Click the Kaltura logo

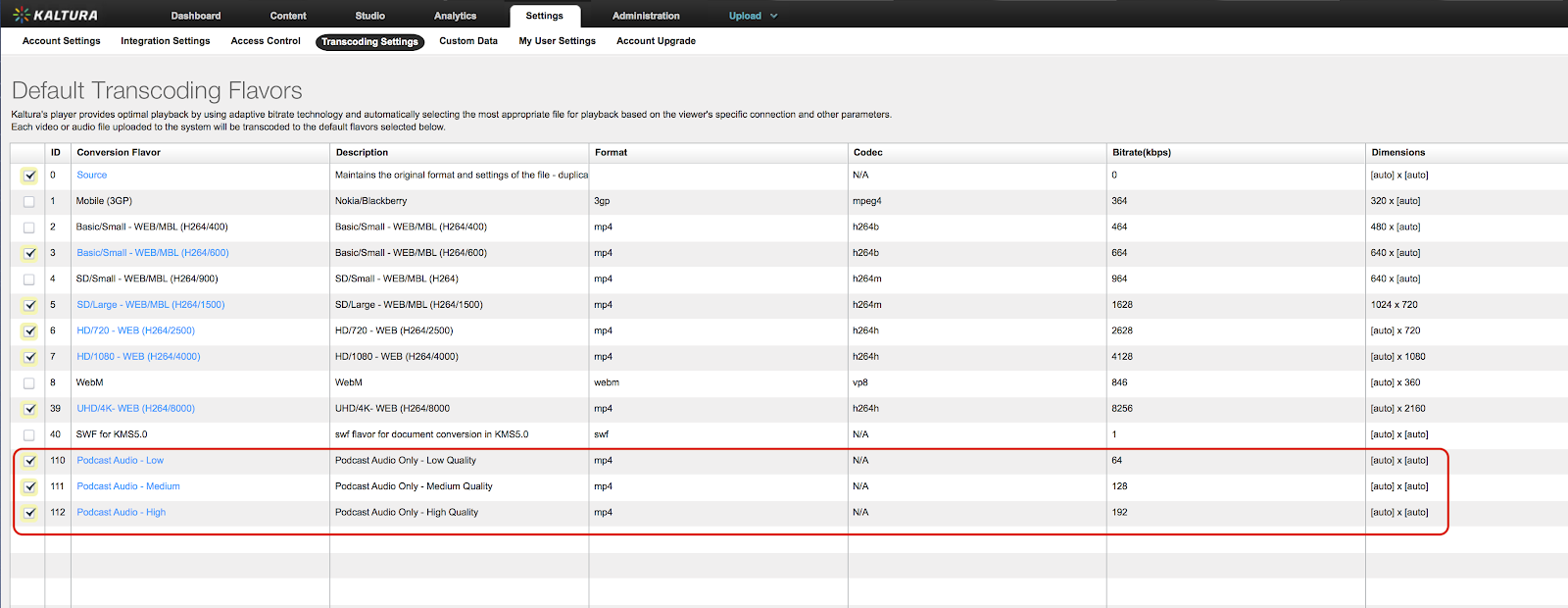[x=55, y=15]
